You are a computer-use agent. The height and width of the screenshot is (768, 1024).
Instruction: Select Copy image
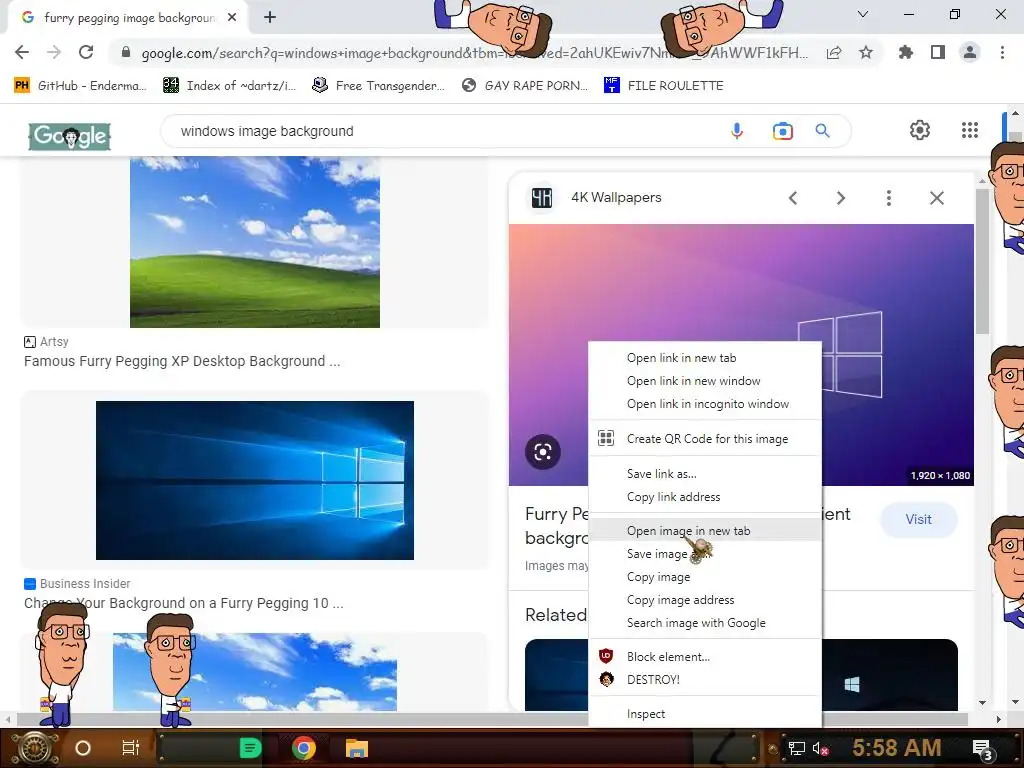coord(705,577)
